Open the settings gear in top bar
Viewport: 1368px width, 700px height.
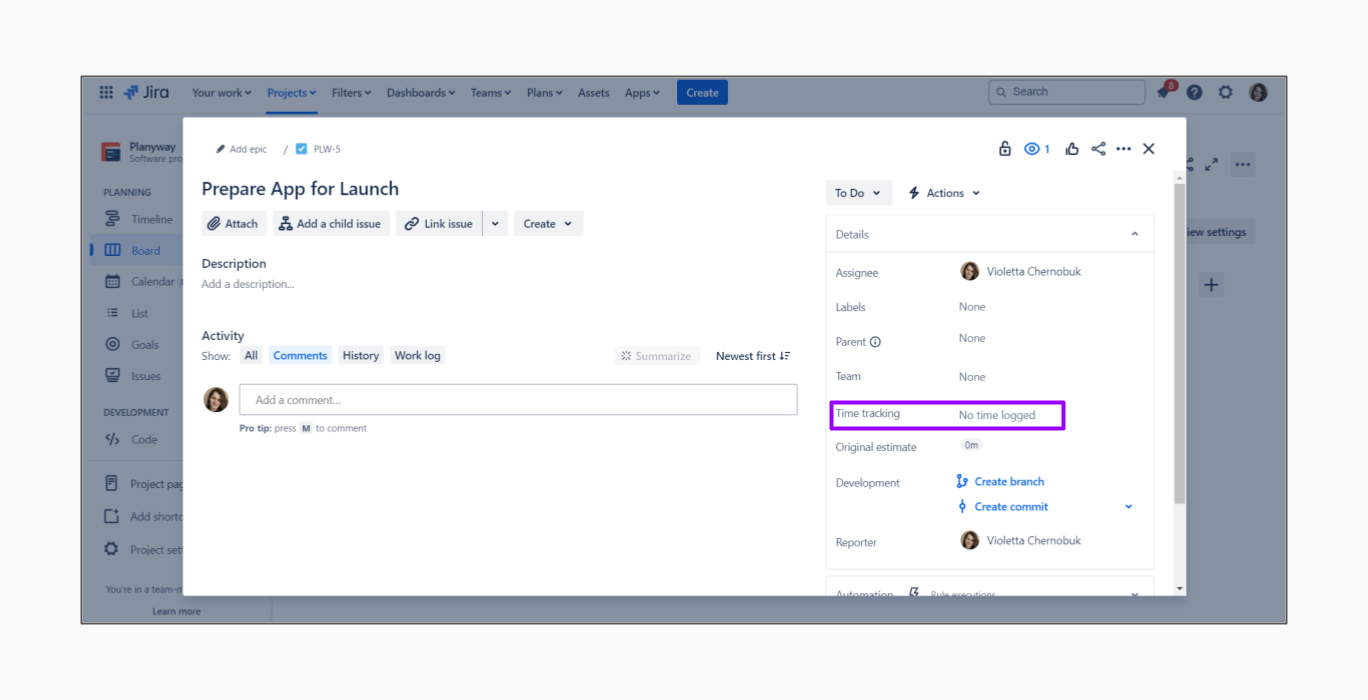[1225, 93]
